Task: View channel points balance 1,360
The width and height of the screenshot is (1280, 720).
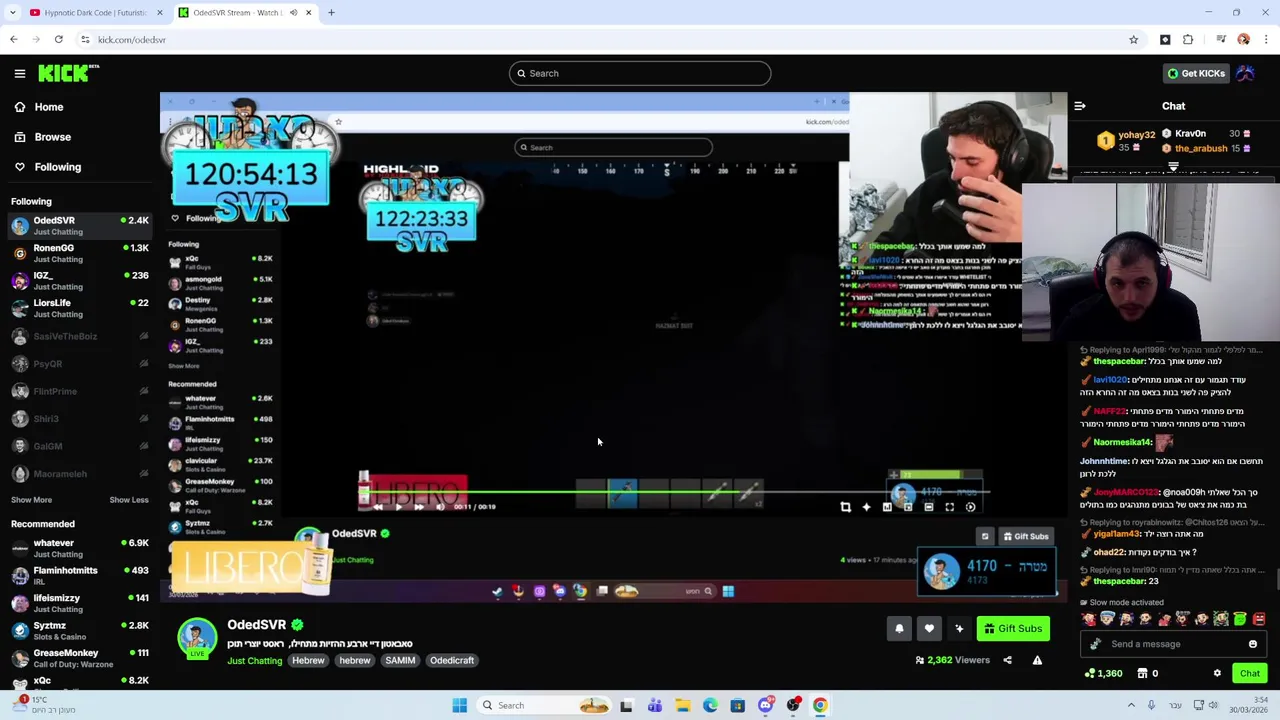Action: click(1103, 673)
